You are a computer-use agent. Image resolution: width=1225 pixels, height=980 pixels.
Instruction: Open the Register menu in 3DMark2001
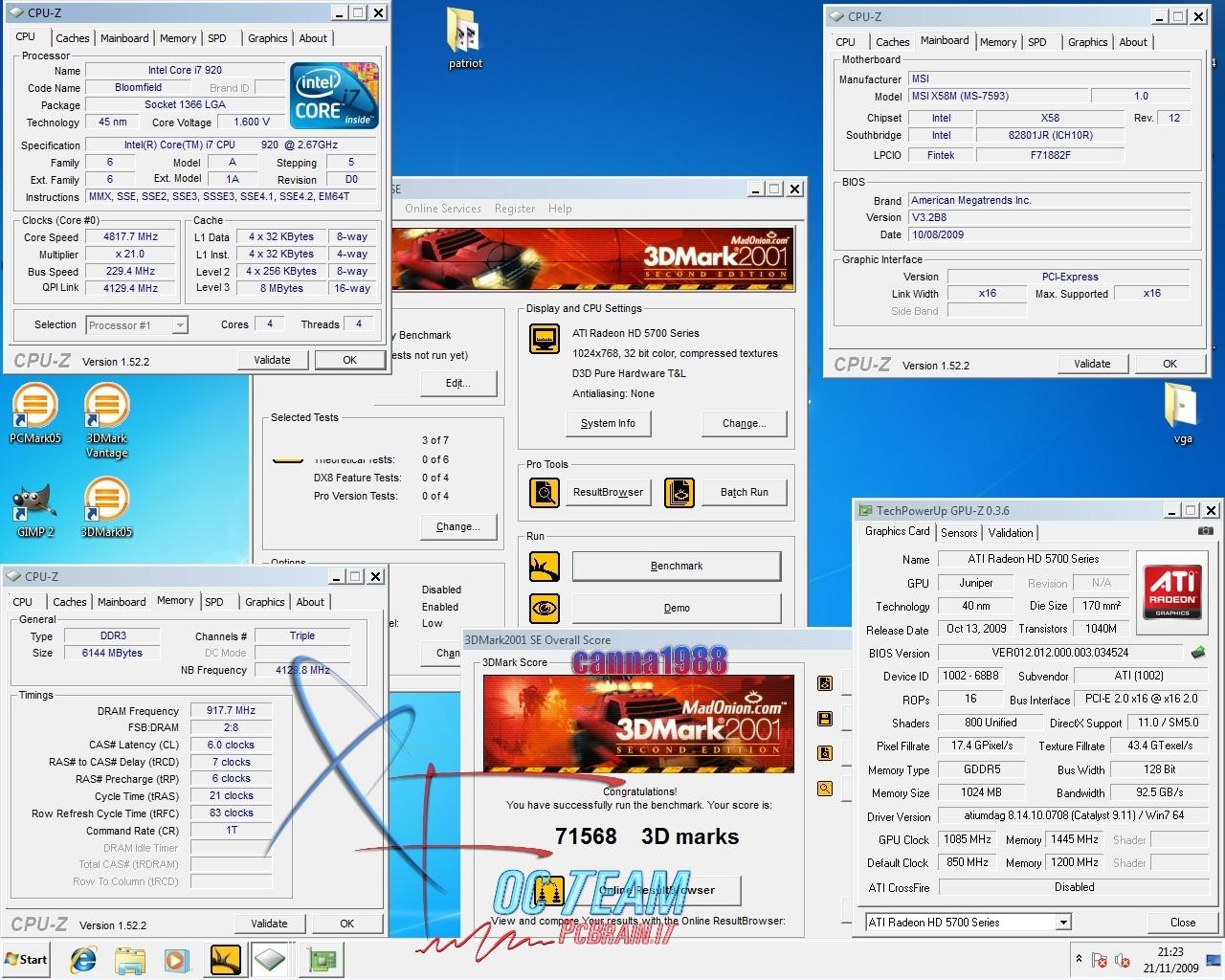[515, 209]
